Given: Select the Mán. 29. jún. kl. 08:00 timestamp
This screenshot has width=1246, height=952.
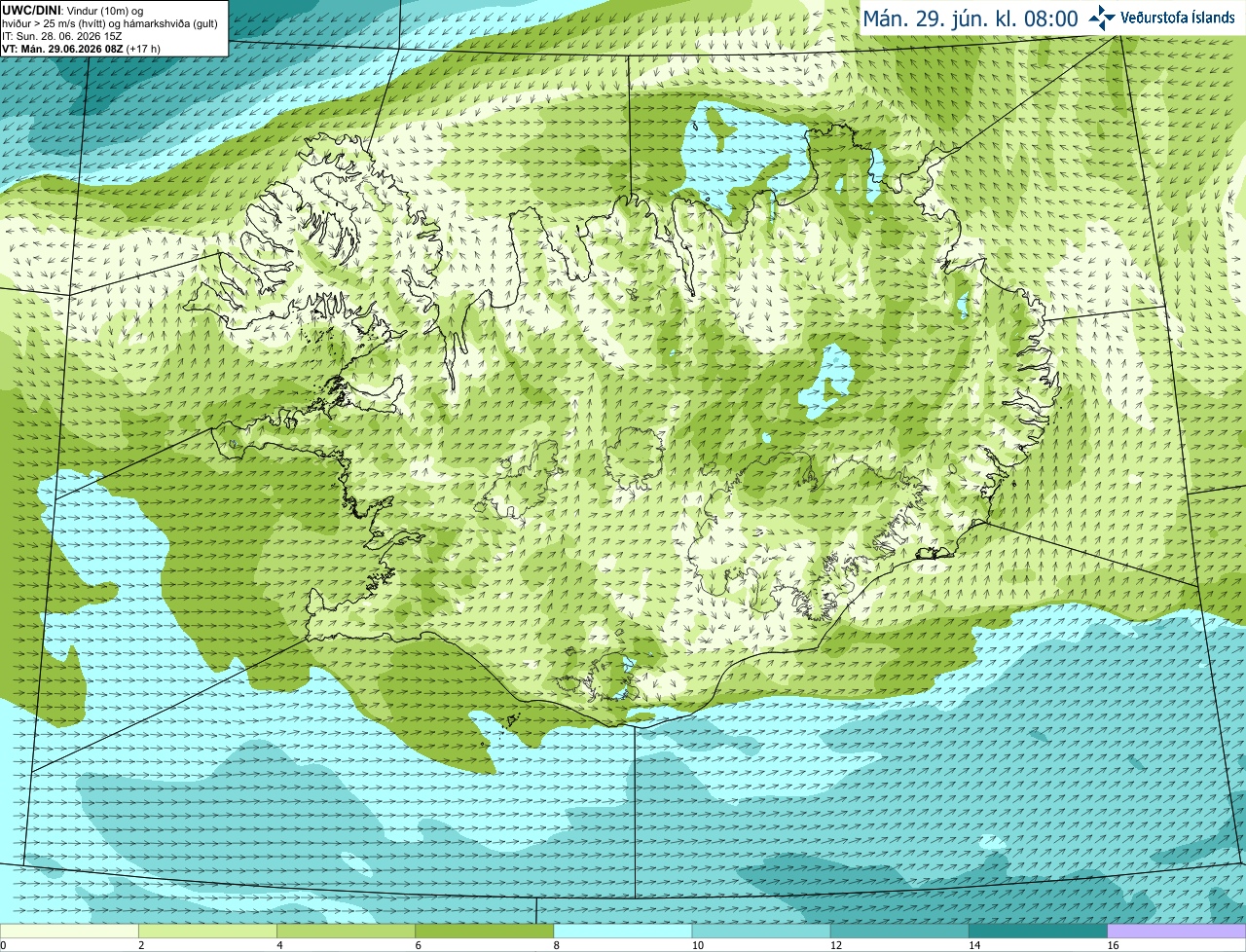Looking at the screenshot, I should point(971,18).
